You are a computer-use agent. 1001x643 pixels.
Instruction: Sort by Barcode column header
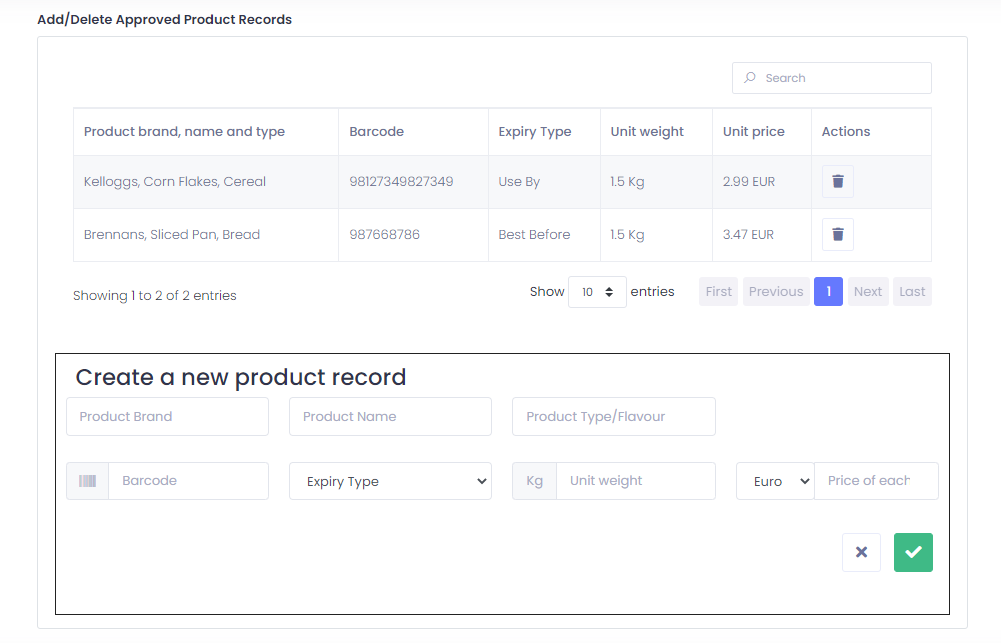click(413, 132)
